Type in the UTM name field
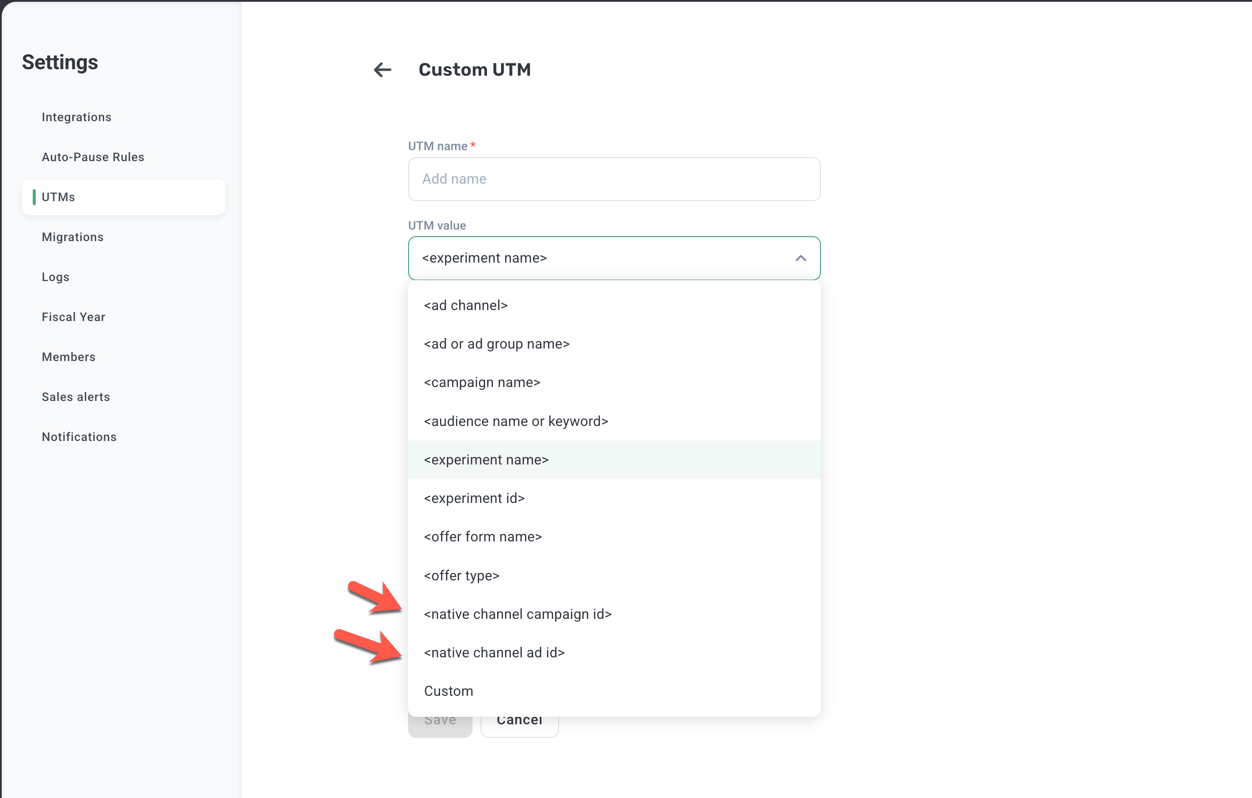Viewport: 1252px width, 798px height. tap(614, 179)
